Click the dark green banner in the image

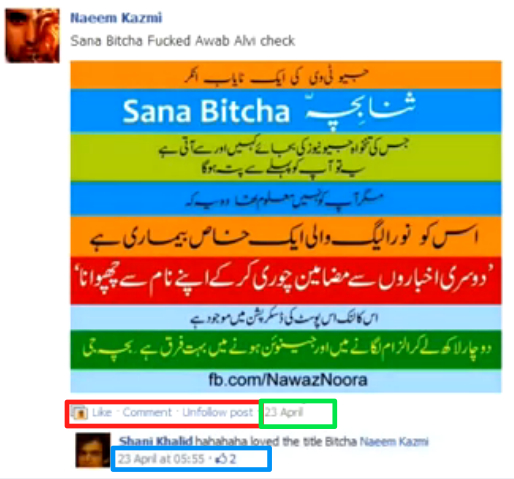coord(286,349)
